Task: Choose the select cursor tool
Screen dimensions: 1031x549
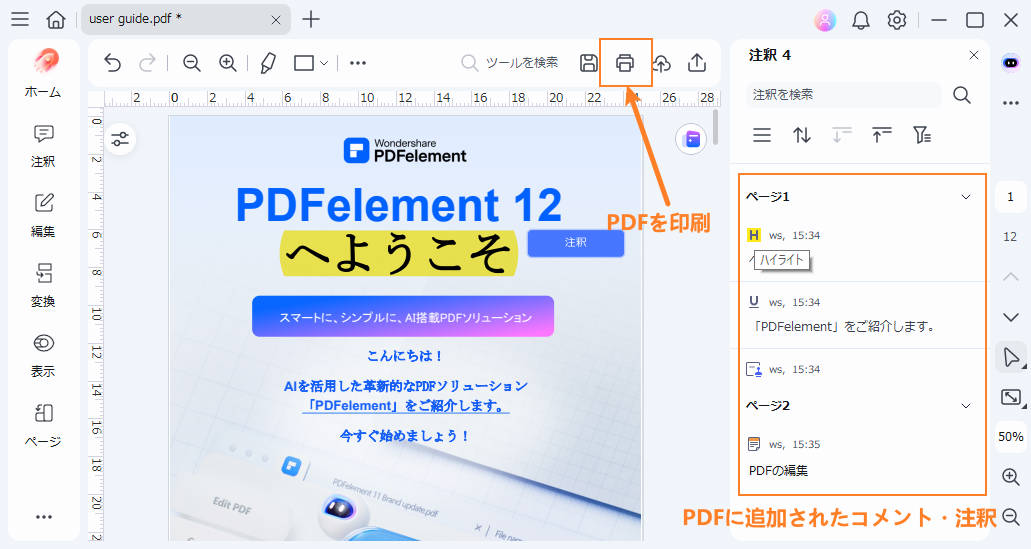Action: pyautogui.click(x=1011, y=358)
